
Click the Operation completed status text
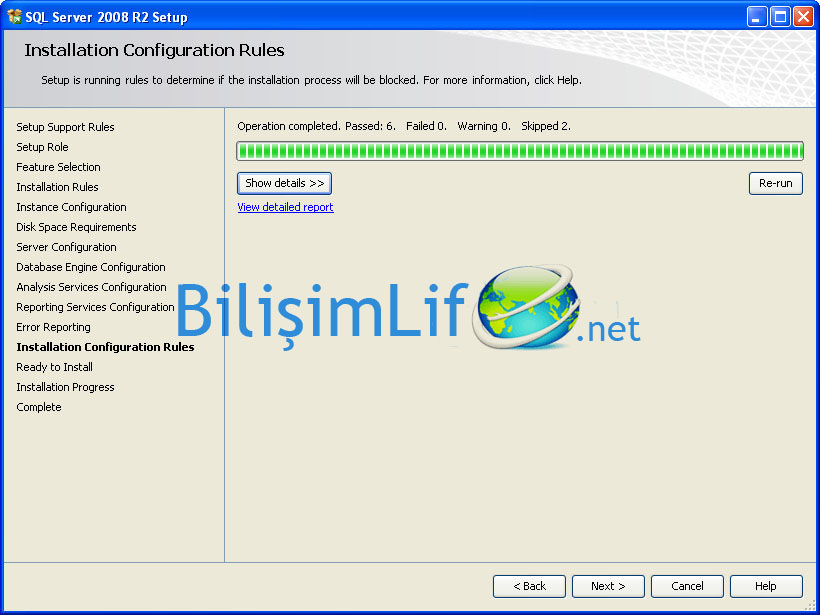[x=404, y=126]
